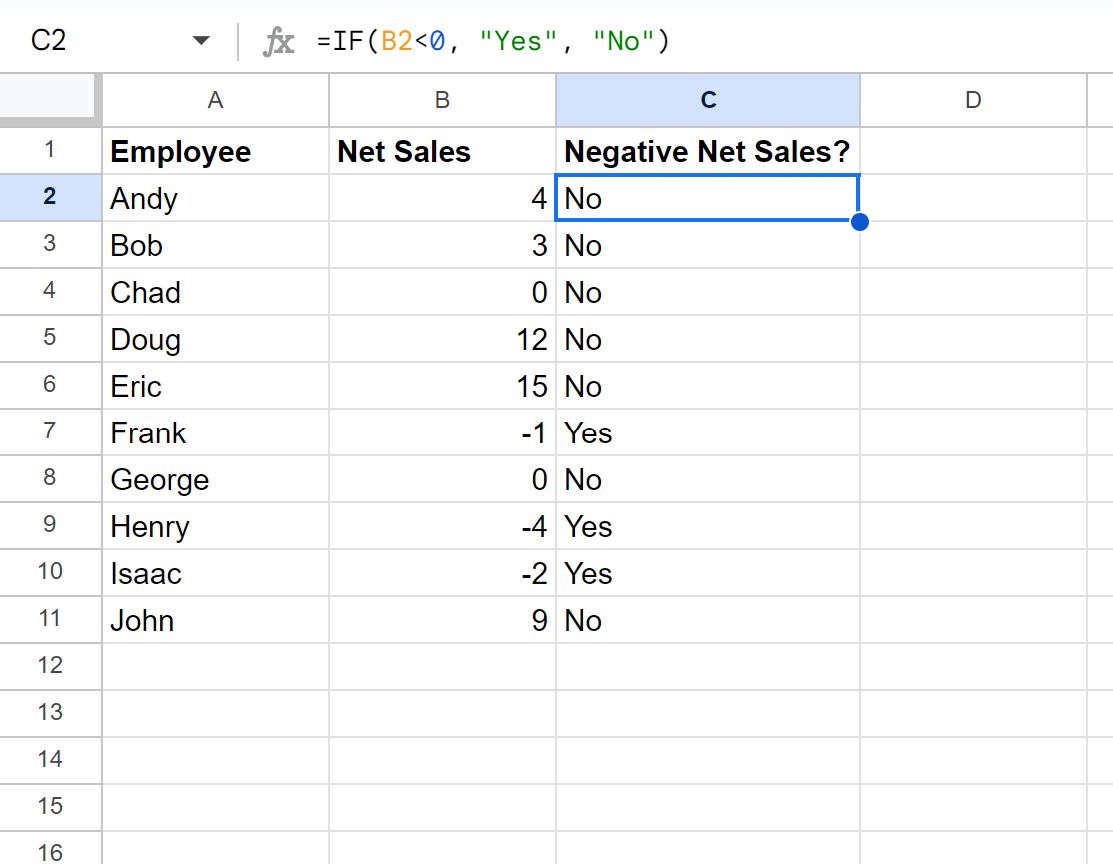Image resolution: width=1113 pixels, height=864 pixels.
Task: Select the cell containing John
Action: [215, 620]
